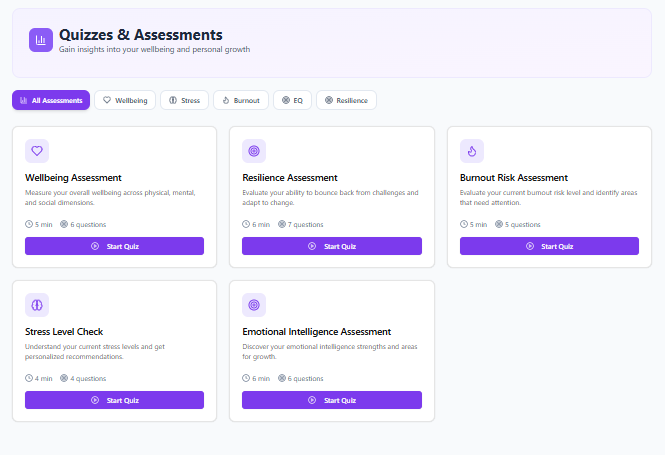665x455 pixels.
Task: Select the All Assessments filter tab
Action: point(51,100)
